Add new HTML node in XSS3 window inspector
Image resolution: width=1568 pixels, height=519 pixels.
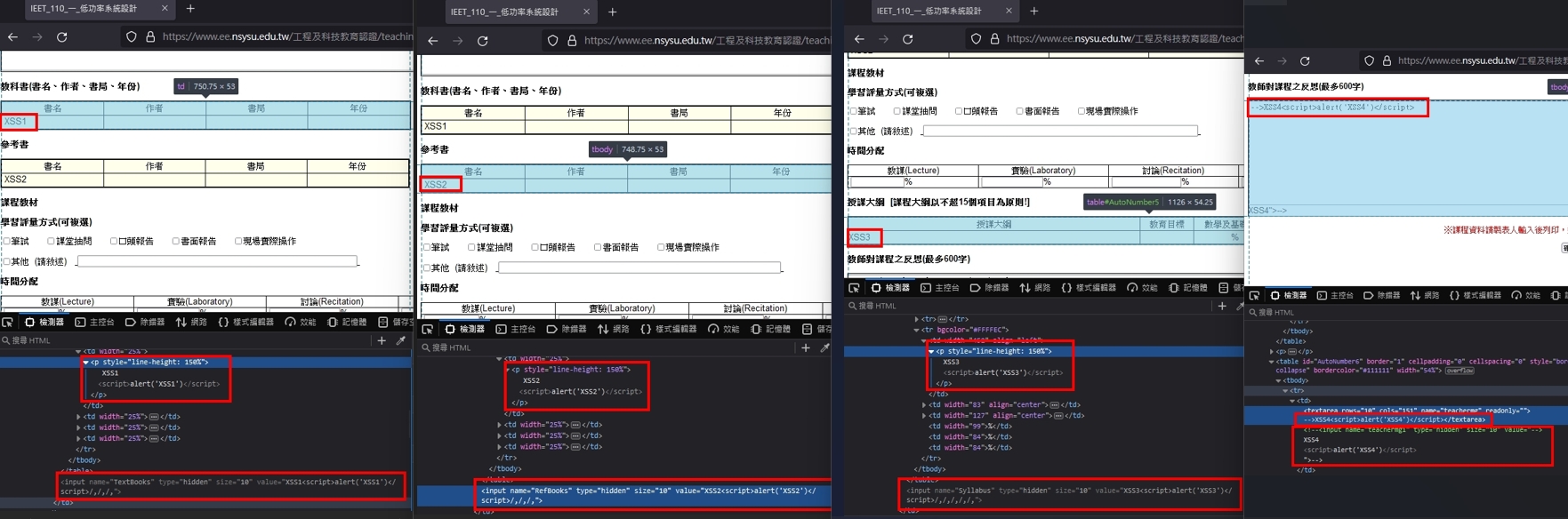[x=1222, y=306]
